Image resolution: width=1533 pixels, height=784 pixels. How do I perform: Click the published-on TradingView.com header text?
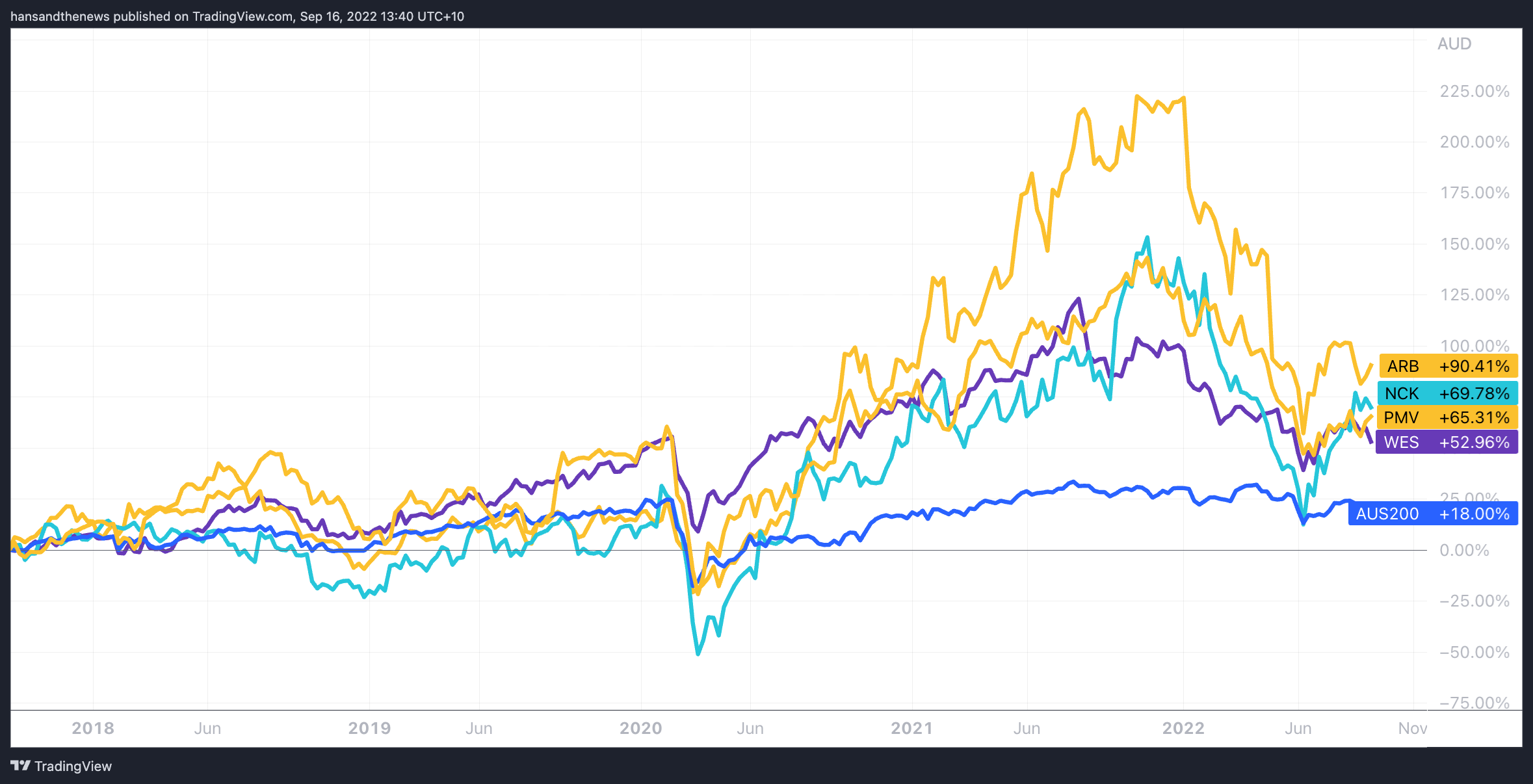(x=237, y=16)
